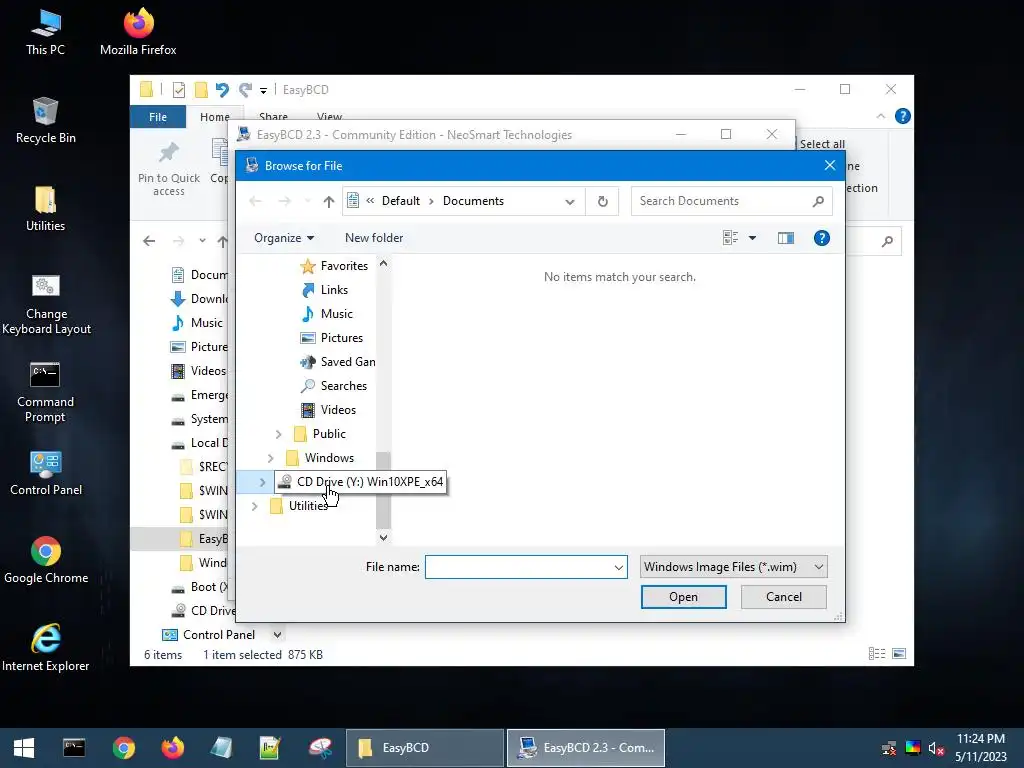Switch to EasyBCD folder taskbar button
The image size is (1024, 768).
424,748
